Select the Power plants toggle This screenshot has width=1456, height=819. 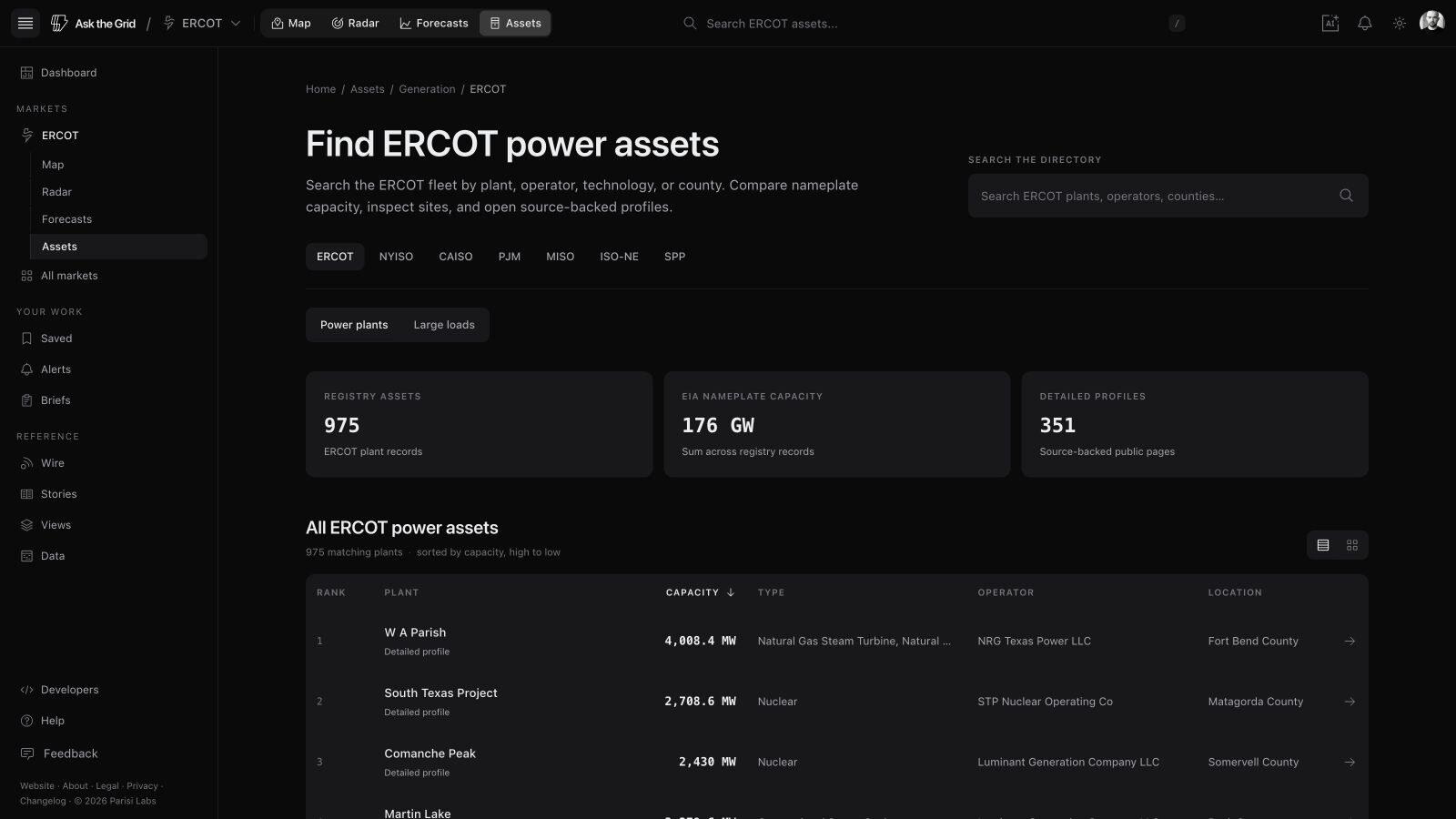click(354, 325)
